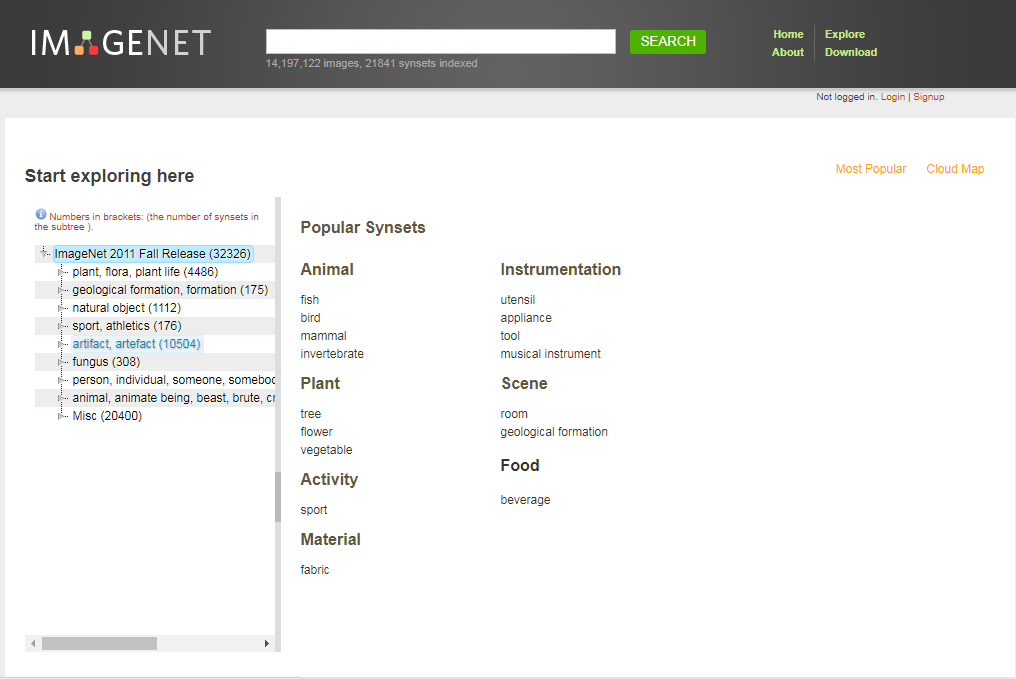
Task: Click the right arrow of horizontal scrollbar
Action: 266,643
